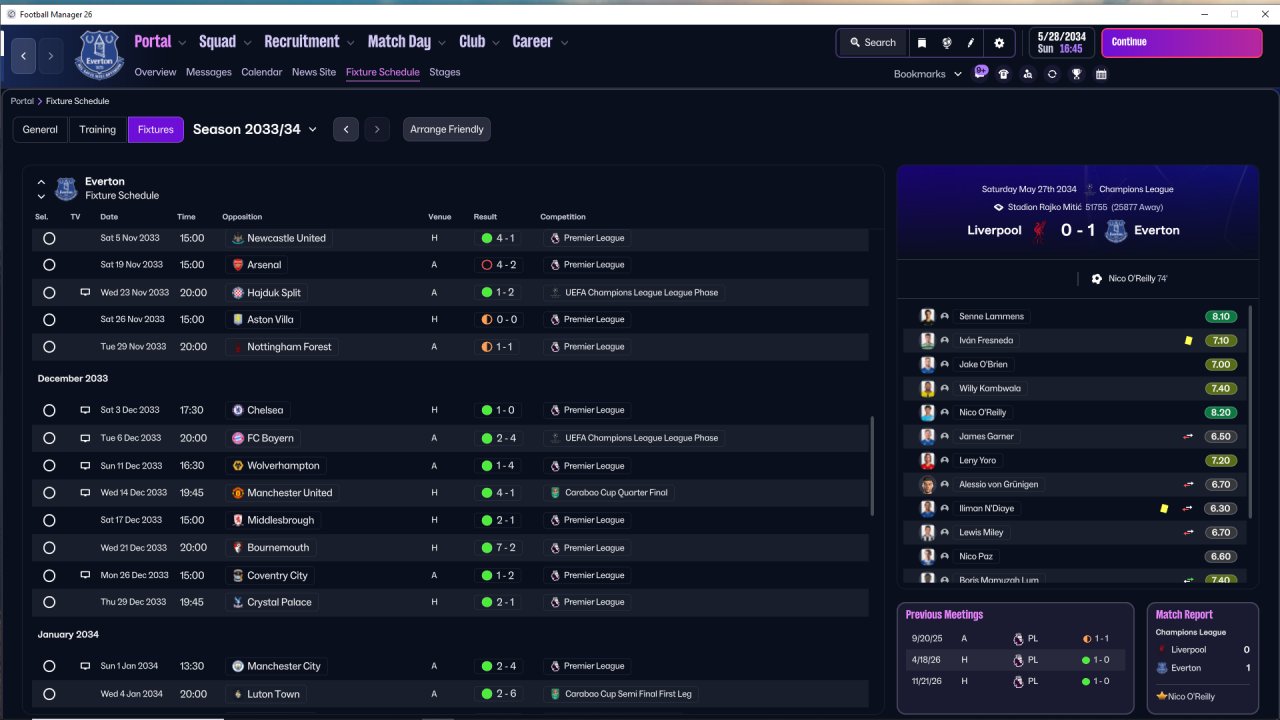
Task: Expand the Squad menu dropdown
Action: click(x=247, y=43)
